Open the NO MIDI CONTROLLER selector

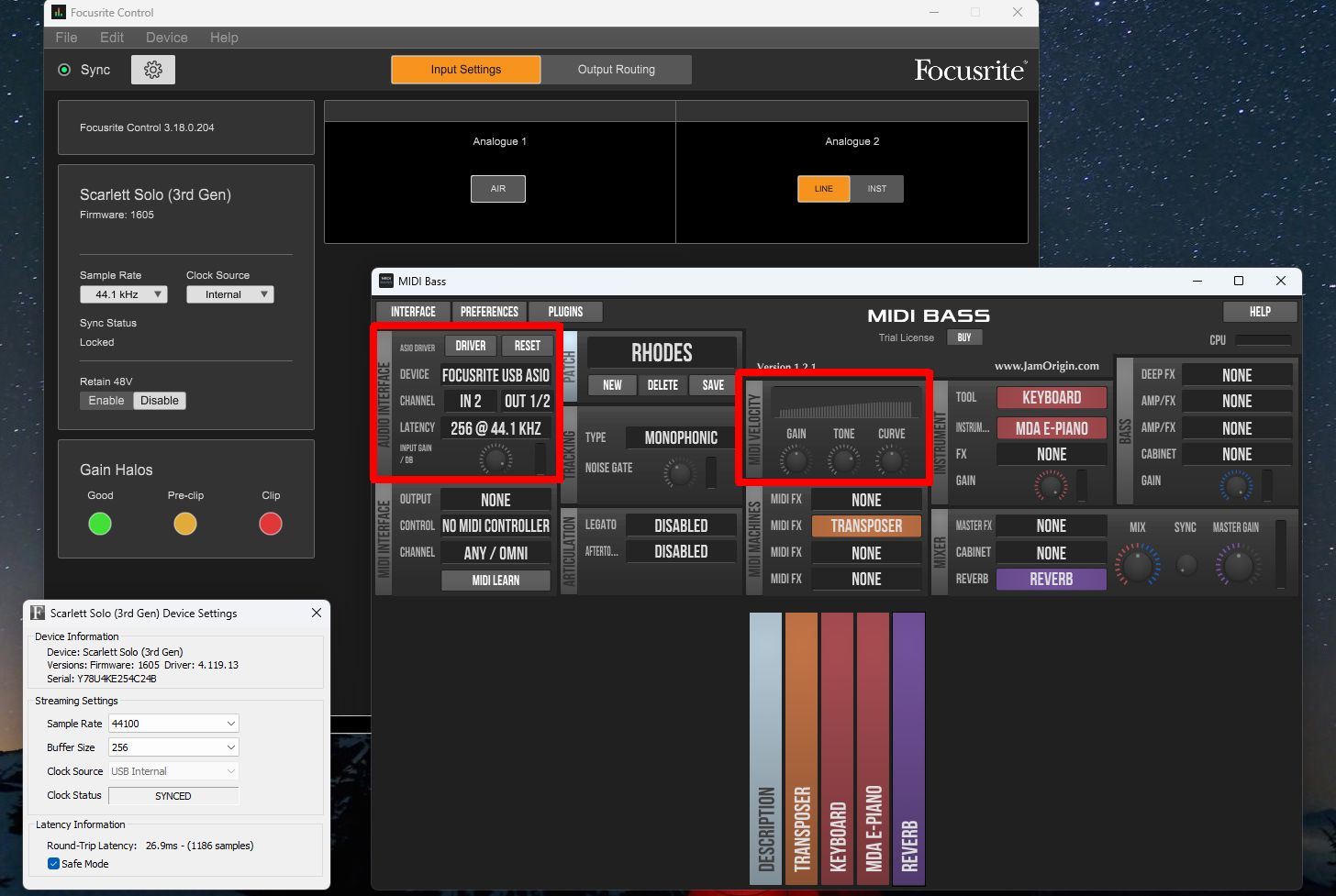coord(496,525)
